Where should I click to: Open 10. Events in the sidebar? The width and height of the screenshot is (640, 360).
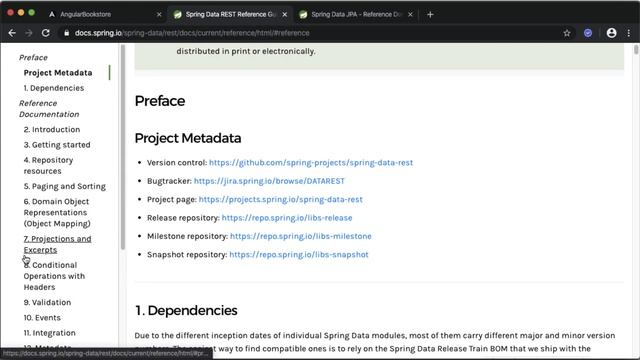42,318
